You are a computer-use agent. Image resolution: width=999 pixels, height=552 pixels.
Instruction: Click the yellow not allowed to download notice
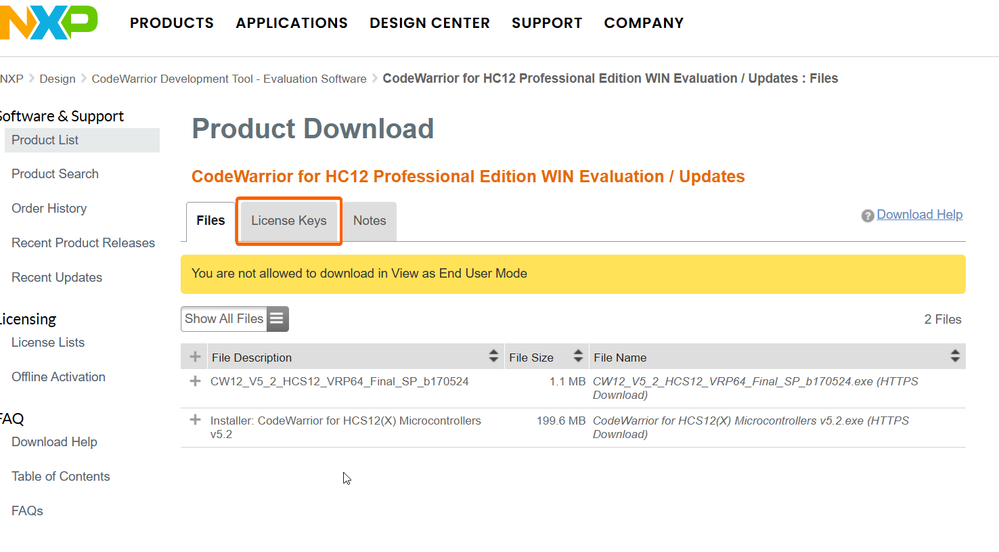click(x=573, y=274)
